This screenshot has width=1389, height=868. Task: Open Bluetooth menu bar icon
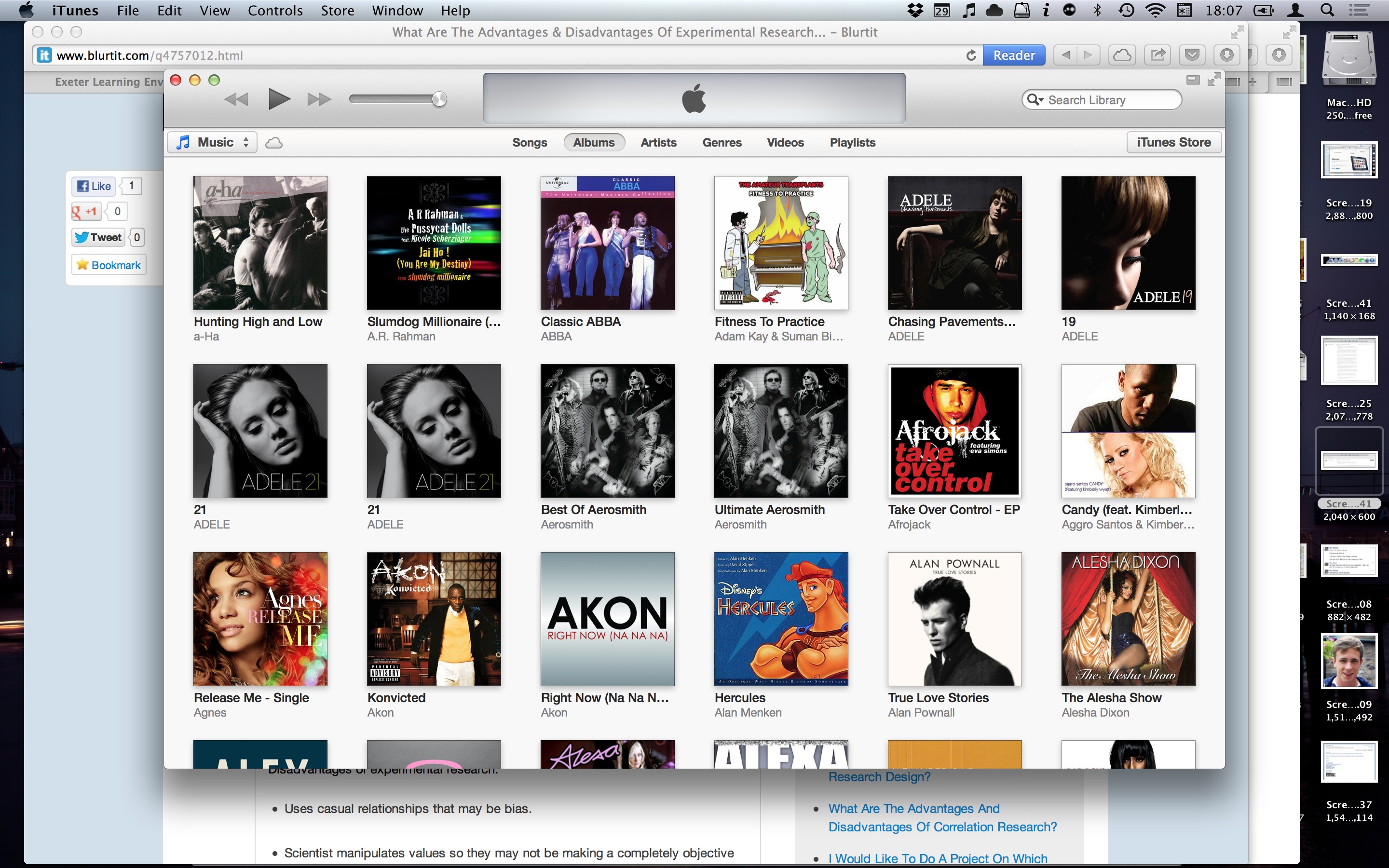point(1097,10)
